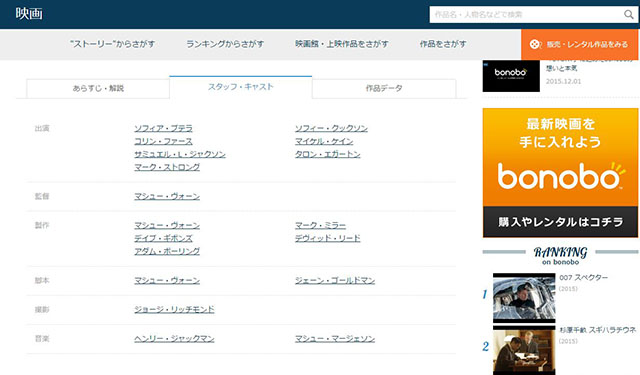The width and height of the screenshot is (640, 375).
Task: Open 映画館・上映作品をさがす menu
Action: tap(342, 44)
